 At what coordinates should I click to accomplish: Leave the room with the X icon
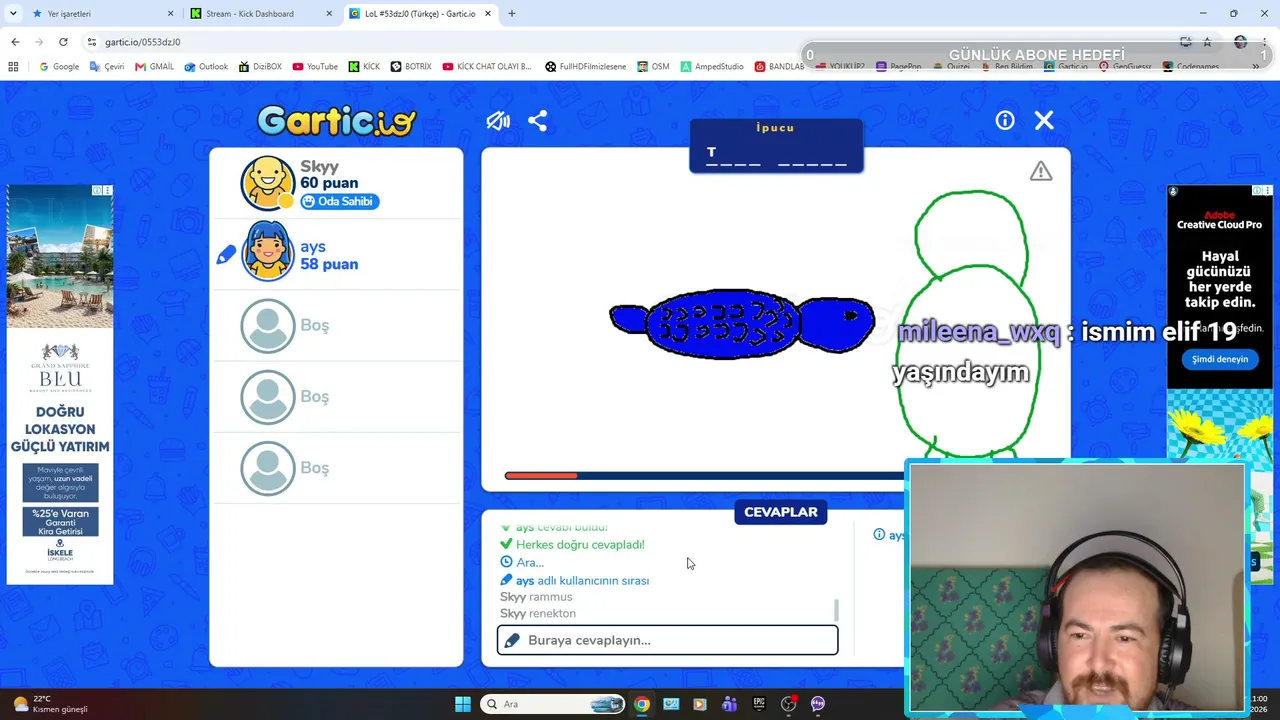coord(1044,120)
